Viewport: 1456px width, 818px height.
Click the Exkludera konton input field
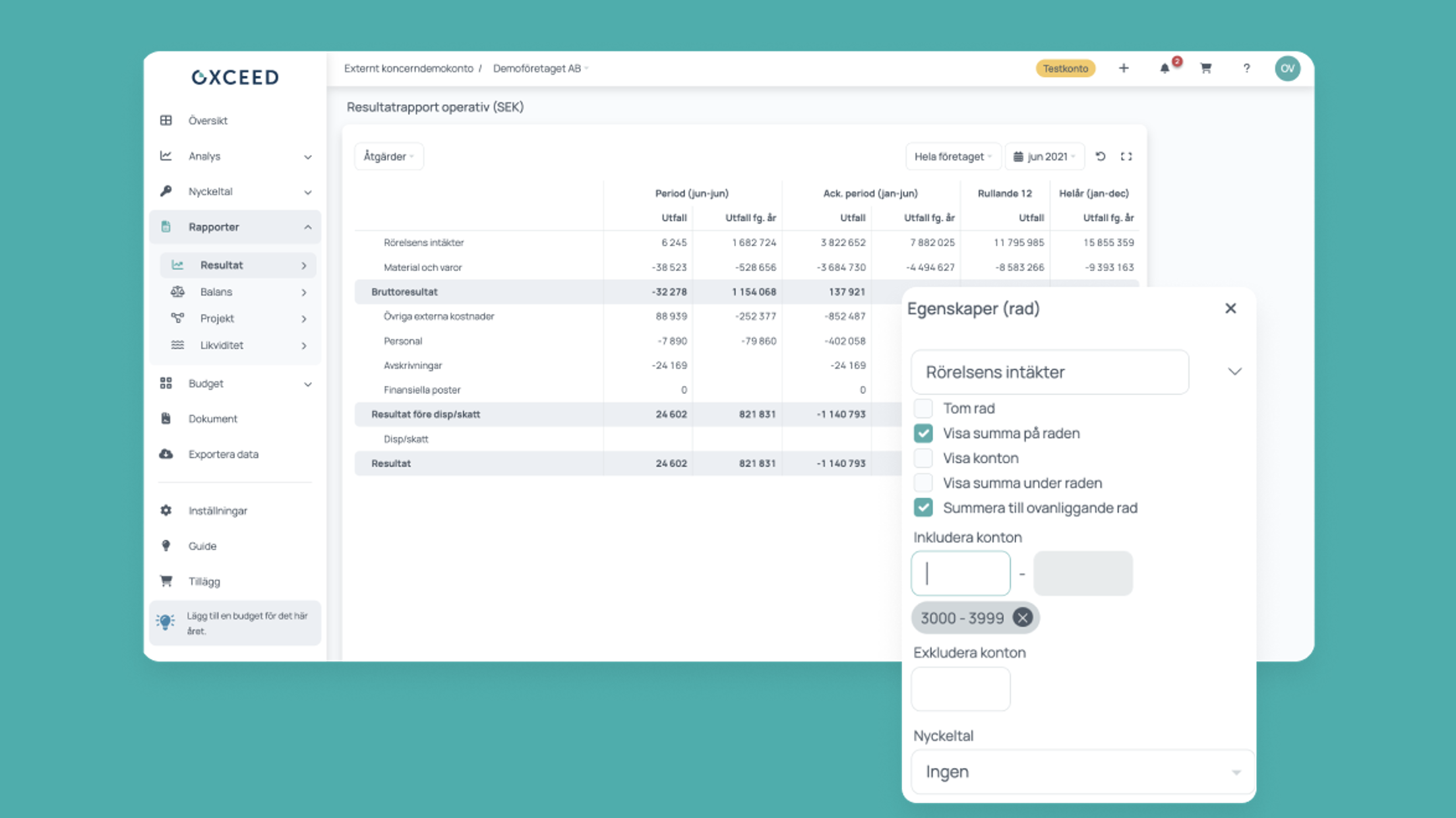point(961,689)
